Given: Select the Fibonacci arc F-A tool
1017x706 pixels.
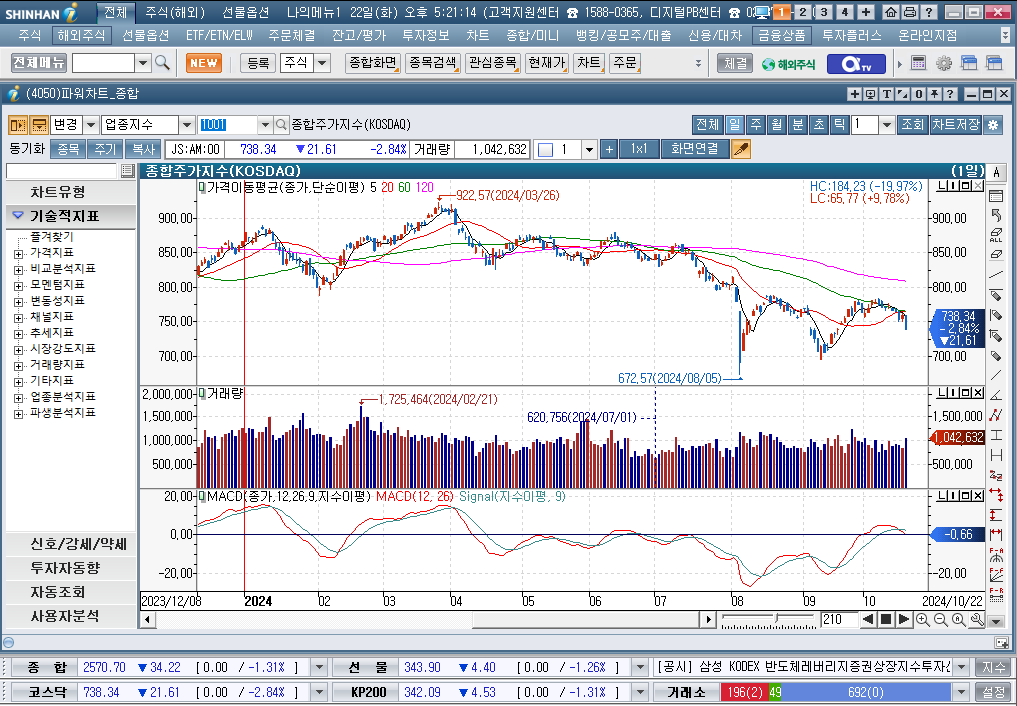Looking at the screenshot, I should [x=996, y=554].
